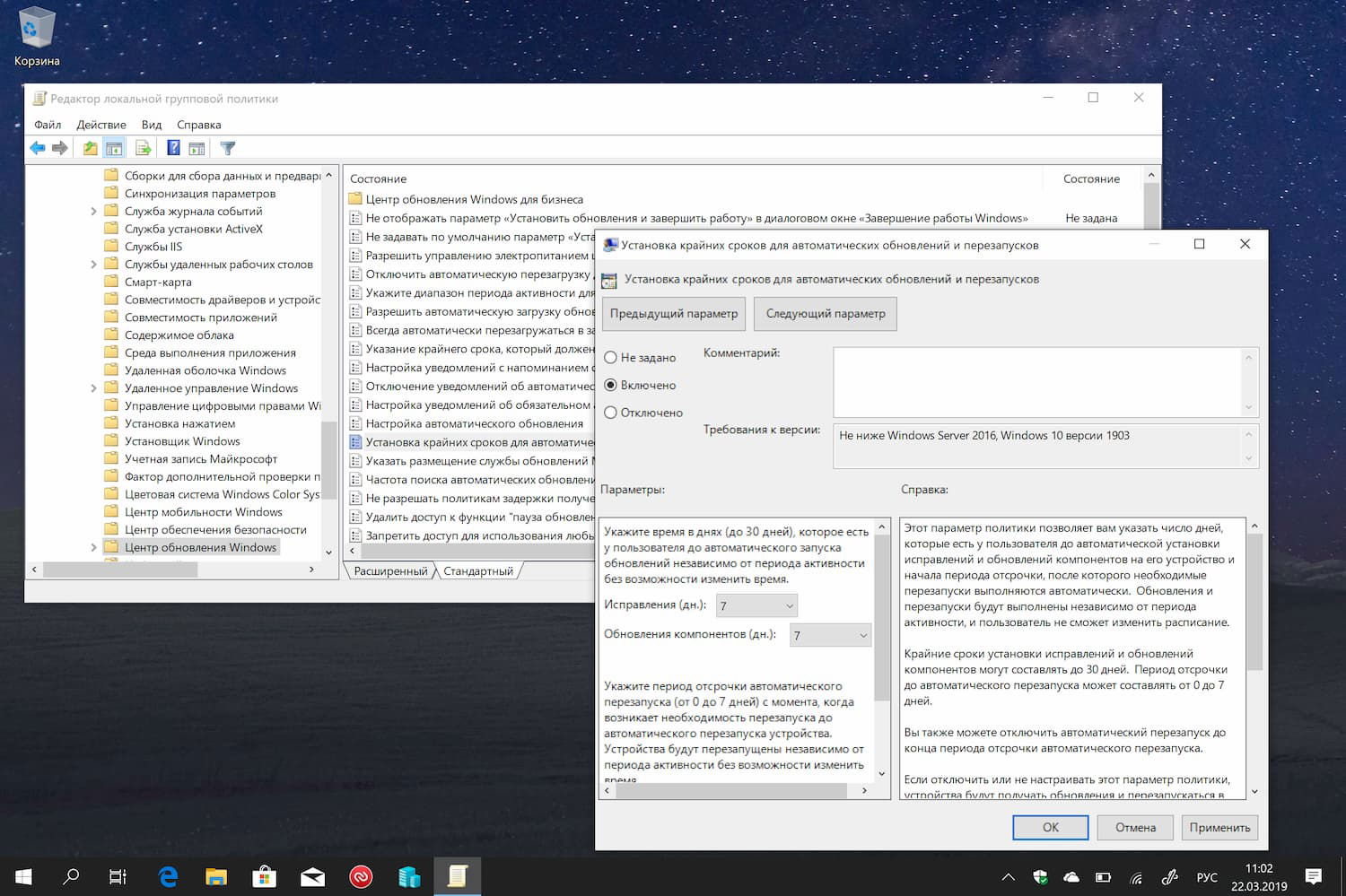
Task: Open the Файл menu
Action: point(48,125)
